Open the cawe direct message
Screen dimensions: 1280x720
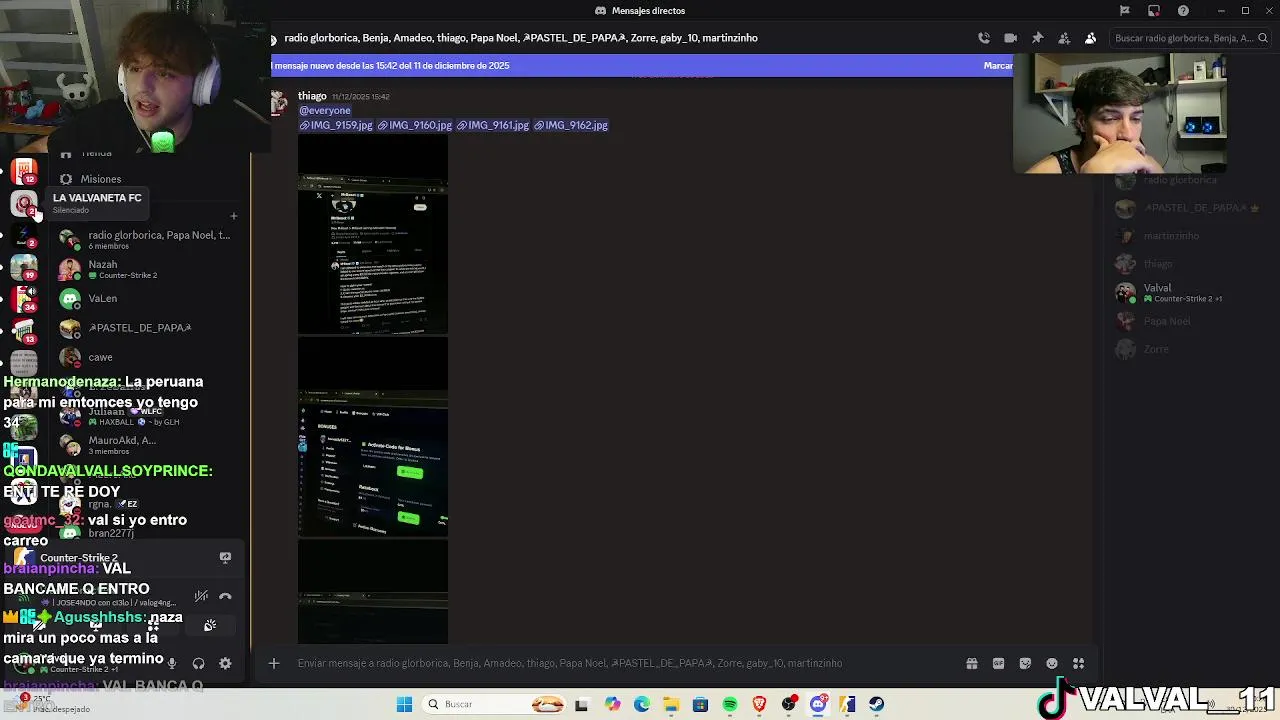148,357
